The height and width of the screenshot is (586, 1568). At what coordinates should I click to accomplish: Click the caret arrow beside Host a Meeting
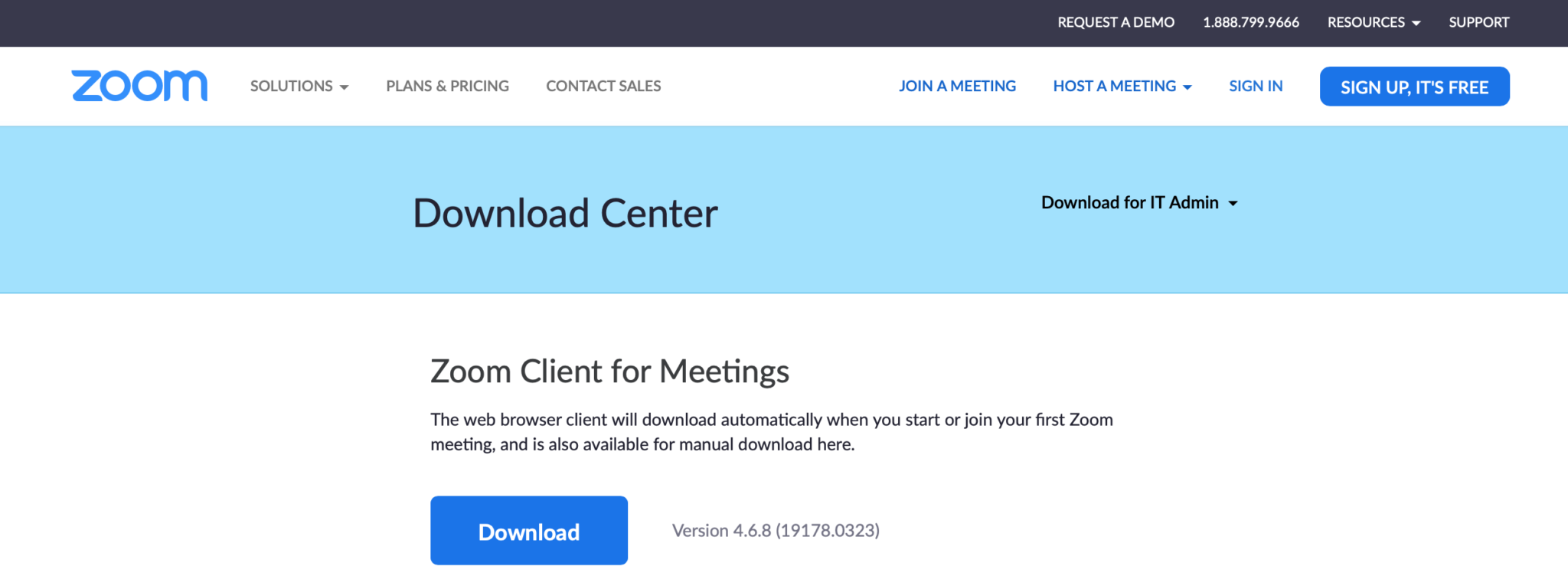pyautogui.click(x=1187, y=87)
